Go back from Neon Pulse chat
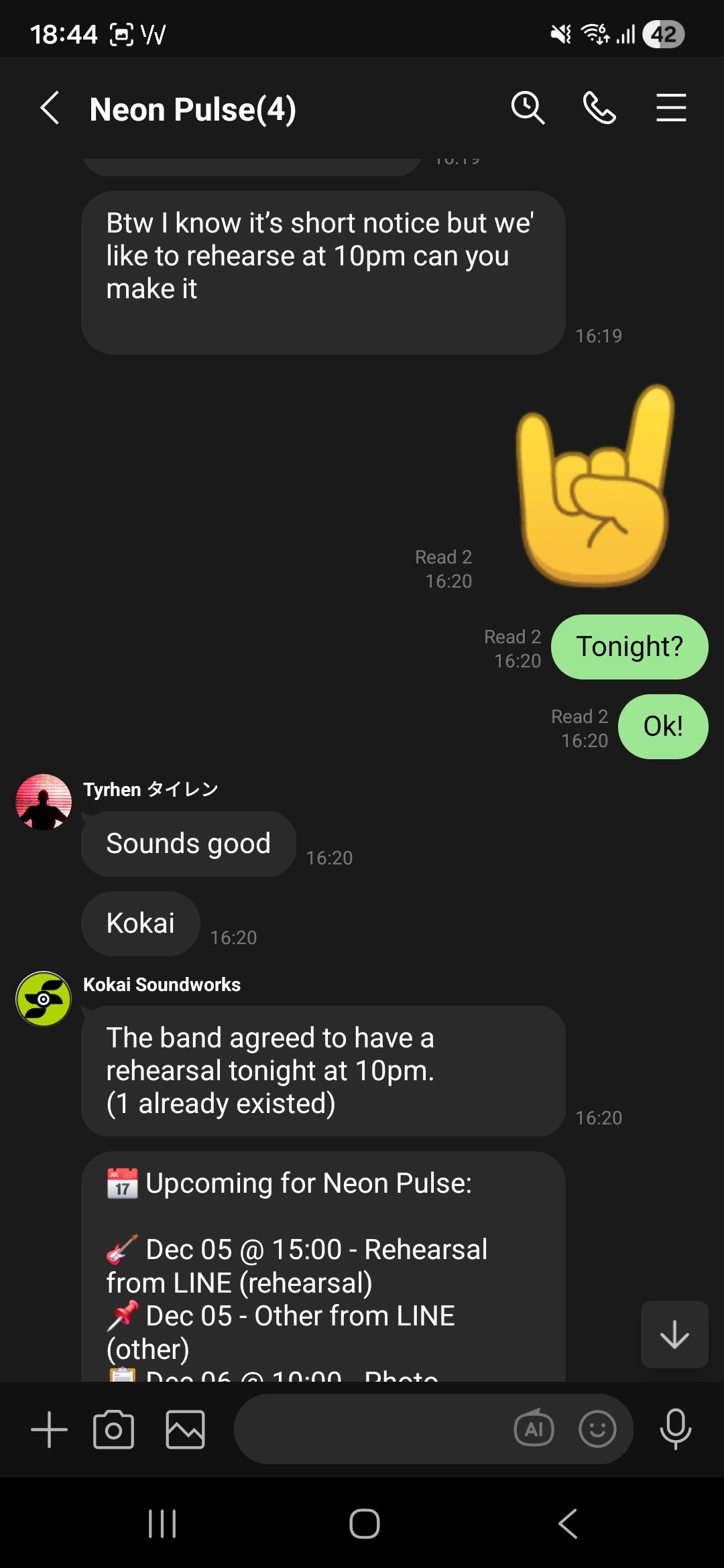 (50, 108)
